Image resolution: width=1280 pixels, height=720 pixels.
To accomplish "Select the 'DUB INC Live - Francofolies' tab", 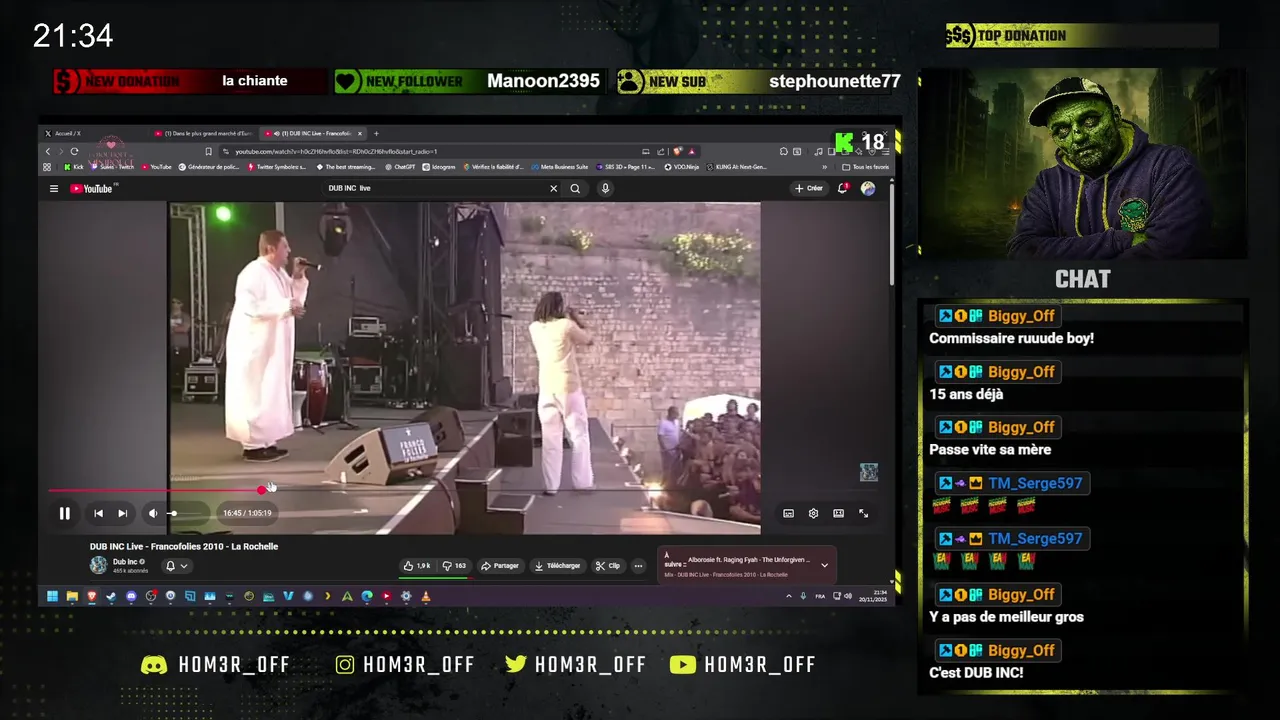I will (311, 133).
